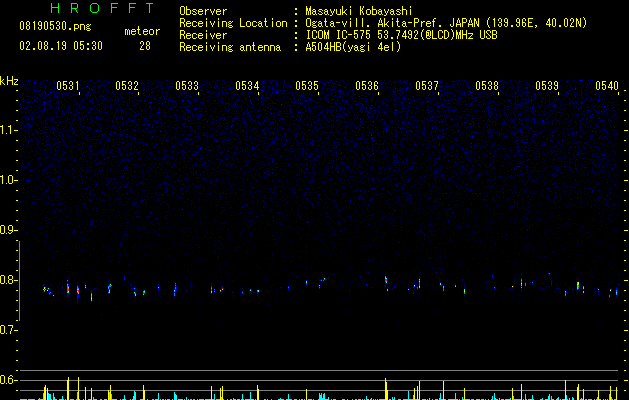Click the 0.7 frequency axis label
This screenshot has height=400, width=629.
click(x=8, y=330)
